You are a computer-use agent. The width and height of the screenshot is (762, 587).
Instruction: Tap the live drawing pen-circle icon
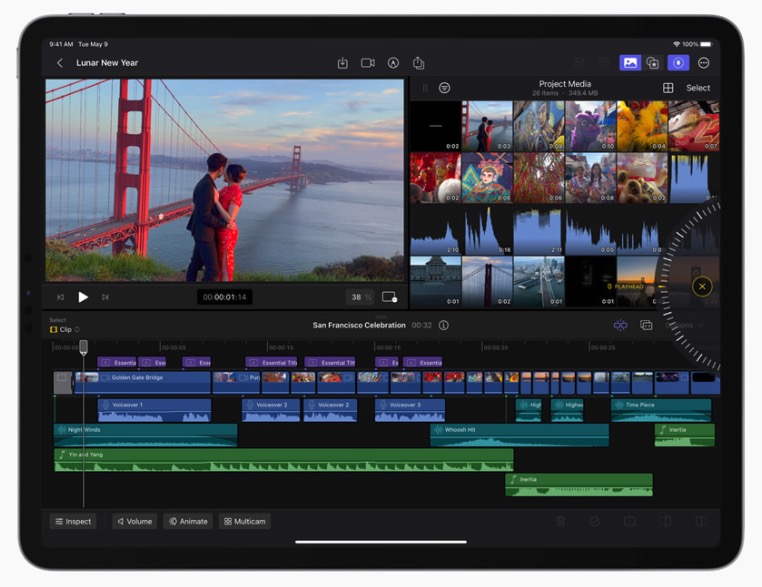coord(393,63)
